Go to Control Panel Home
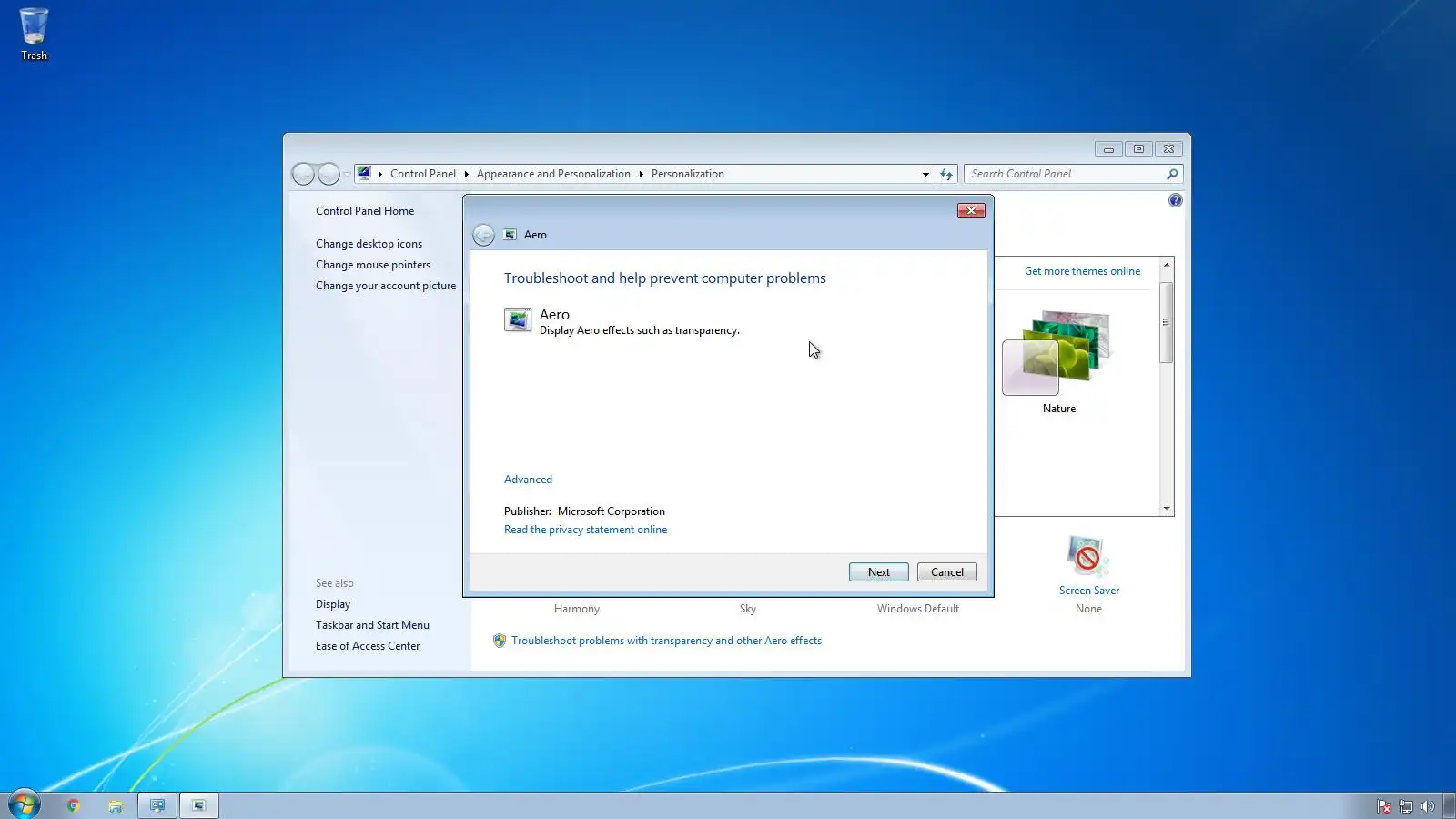The height and width of the screenshot is (819, 1456). click(x=365, y=211)
